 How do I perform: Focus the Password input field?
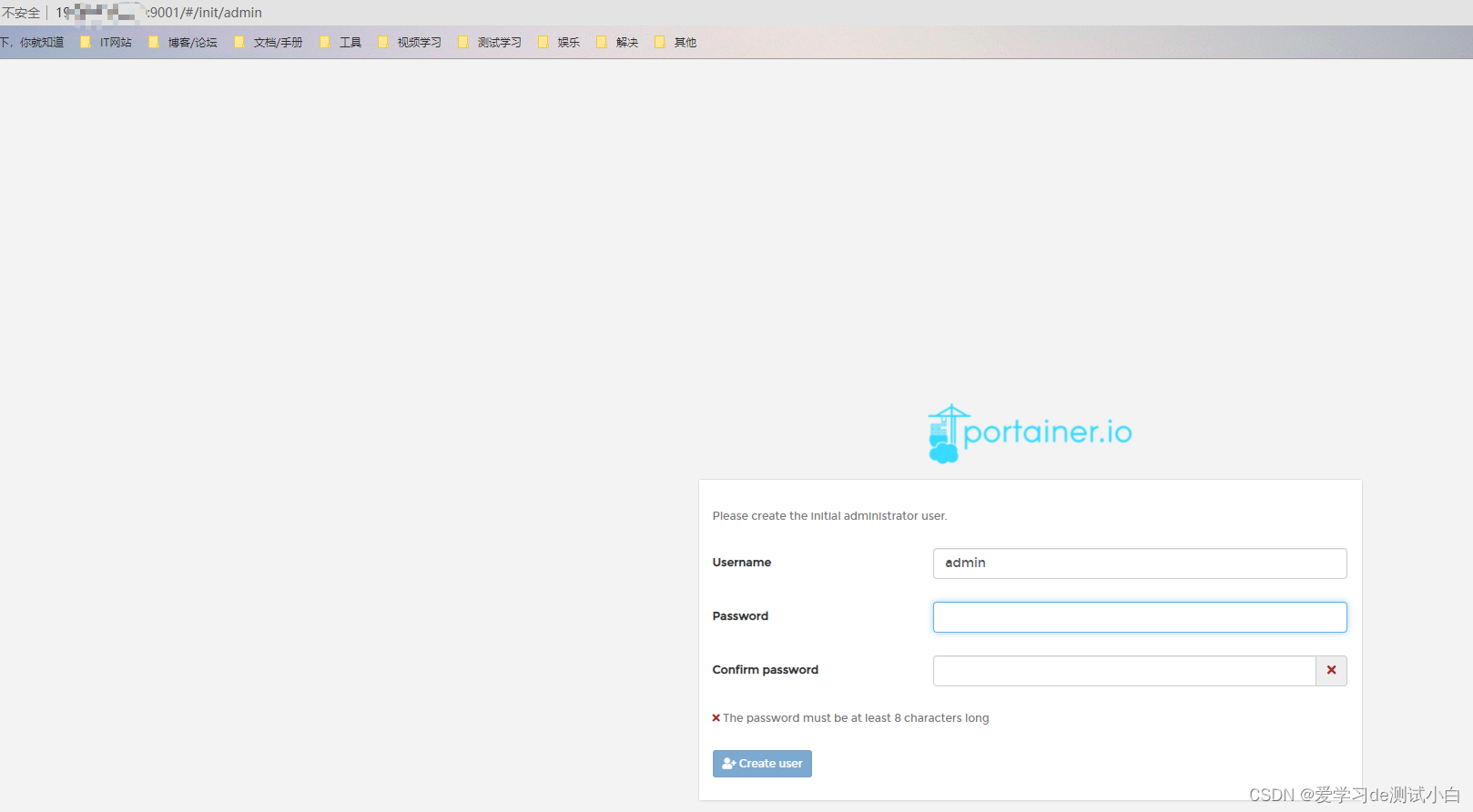coord(1140,617)
